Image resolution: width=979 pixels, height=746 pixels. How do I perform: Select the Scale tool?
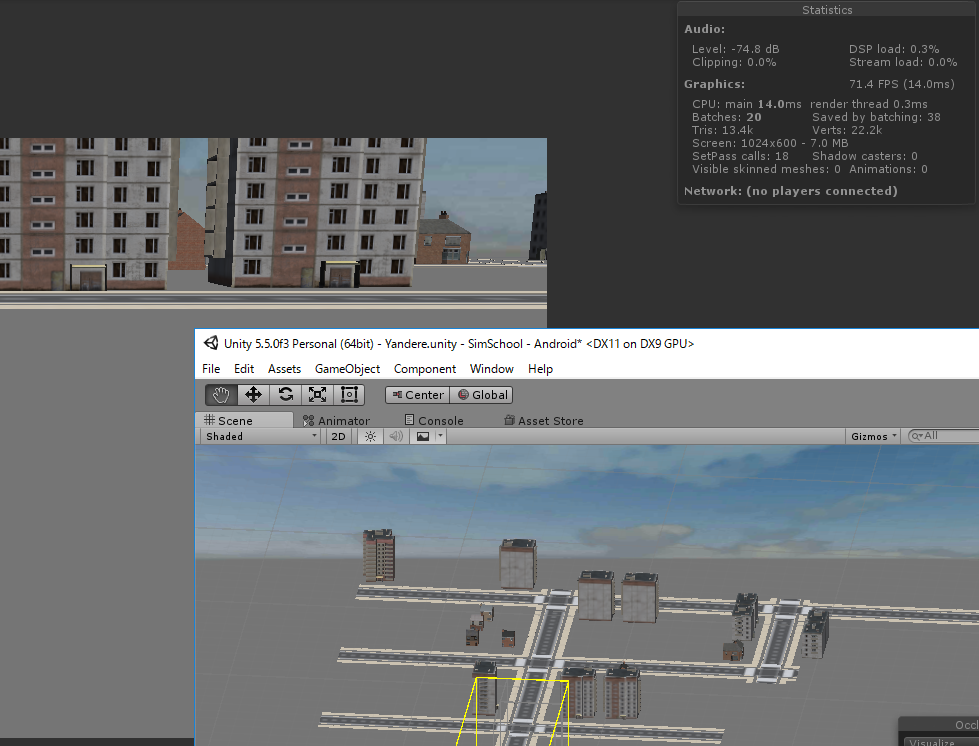pos(318,395)
